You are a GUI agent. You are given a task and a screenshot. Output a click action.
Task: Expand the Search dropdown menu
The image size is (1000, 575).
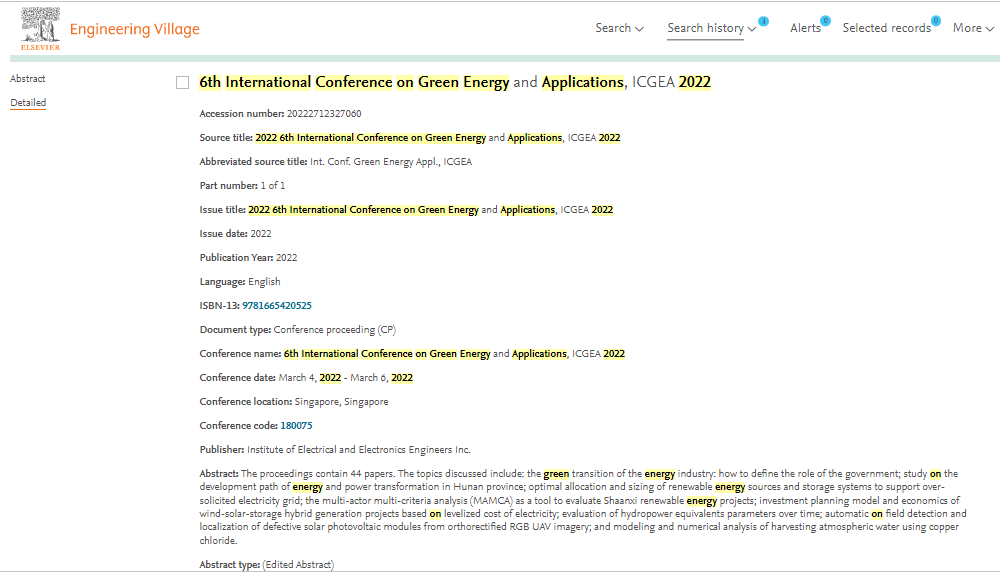[x=619, y=28]
